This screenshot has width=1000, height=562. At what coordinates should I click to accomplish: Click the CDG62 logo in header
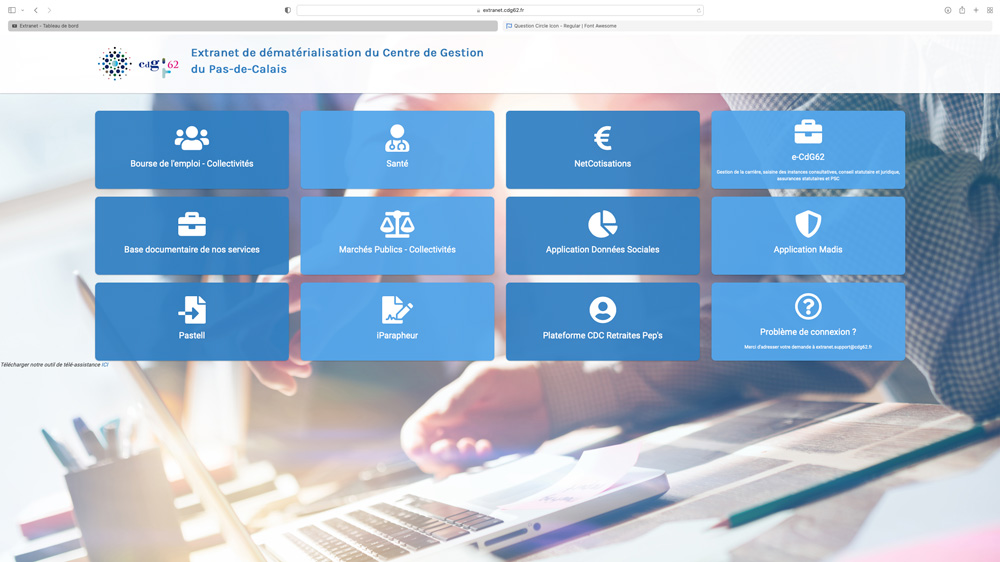pos(138,64)
